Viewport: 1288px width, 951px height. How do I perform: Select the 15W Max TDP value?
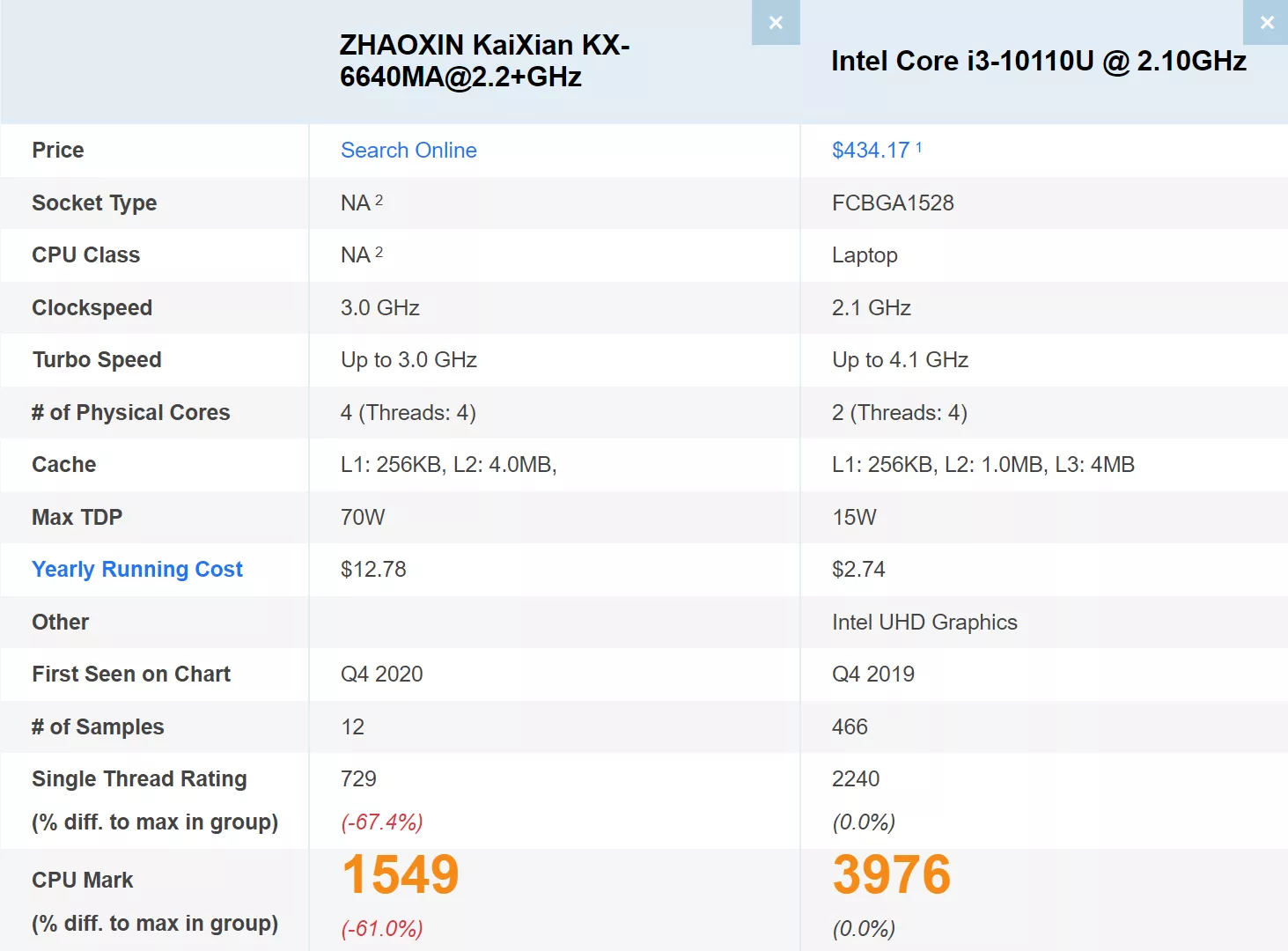pos(854,517)
